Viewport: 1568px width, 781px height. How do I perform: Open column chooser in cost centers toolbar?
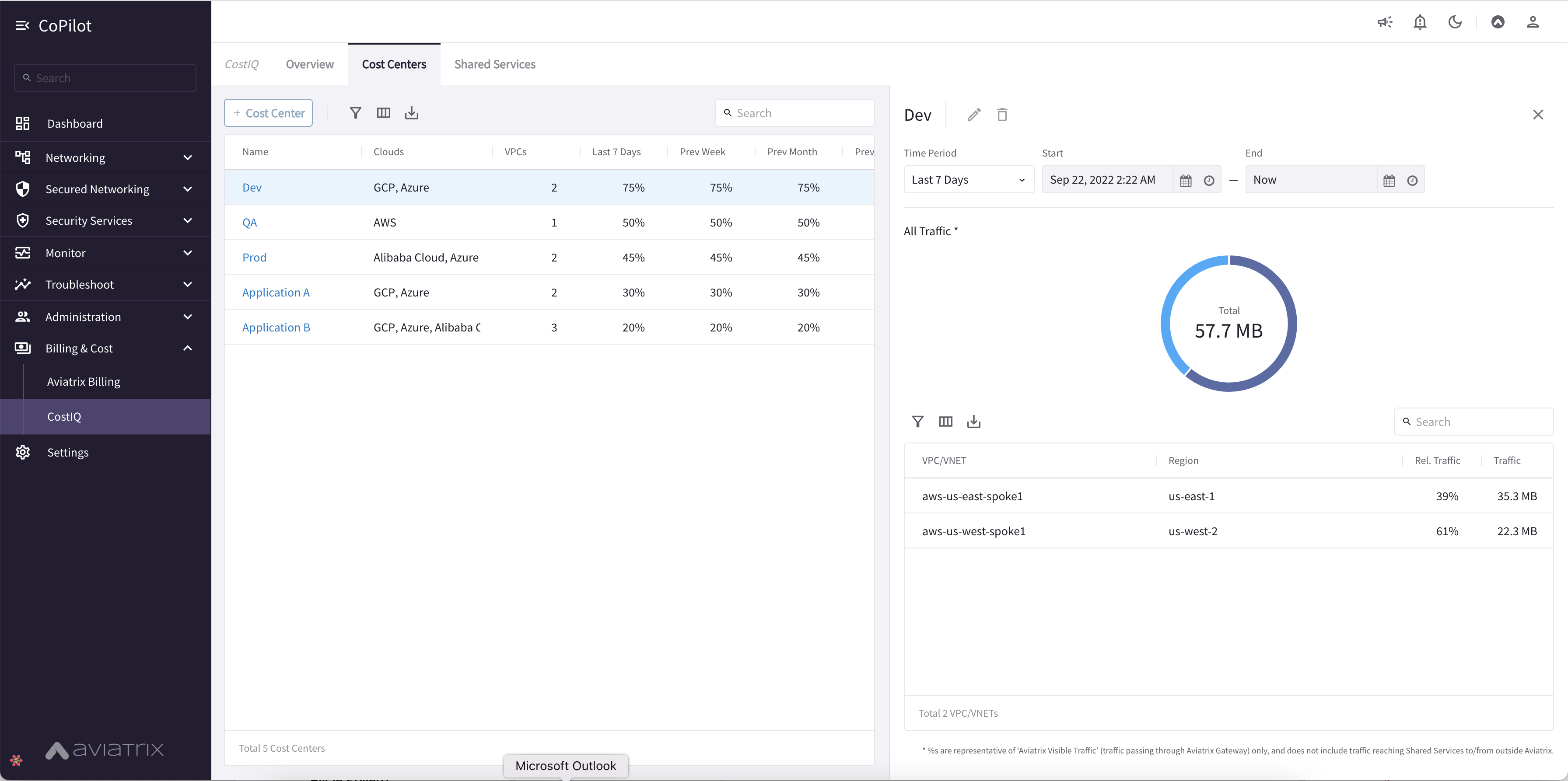click(x=384, y=113)
